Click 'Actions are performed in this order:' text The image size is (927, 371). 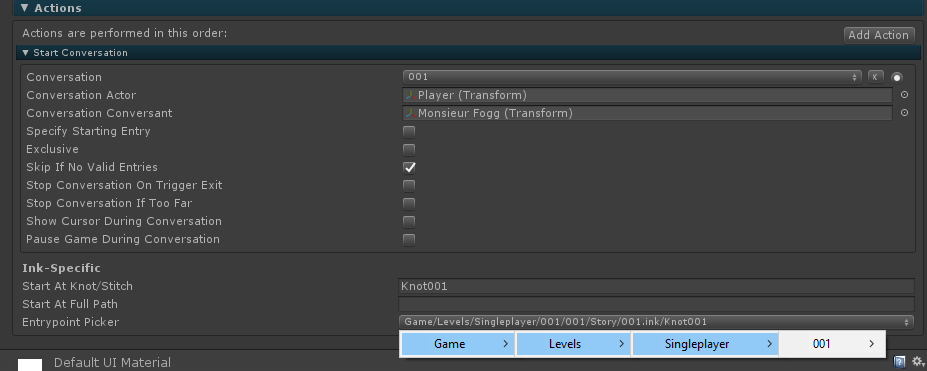click(124, 33)
